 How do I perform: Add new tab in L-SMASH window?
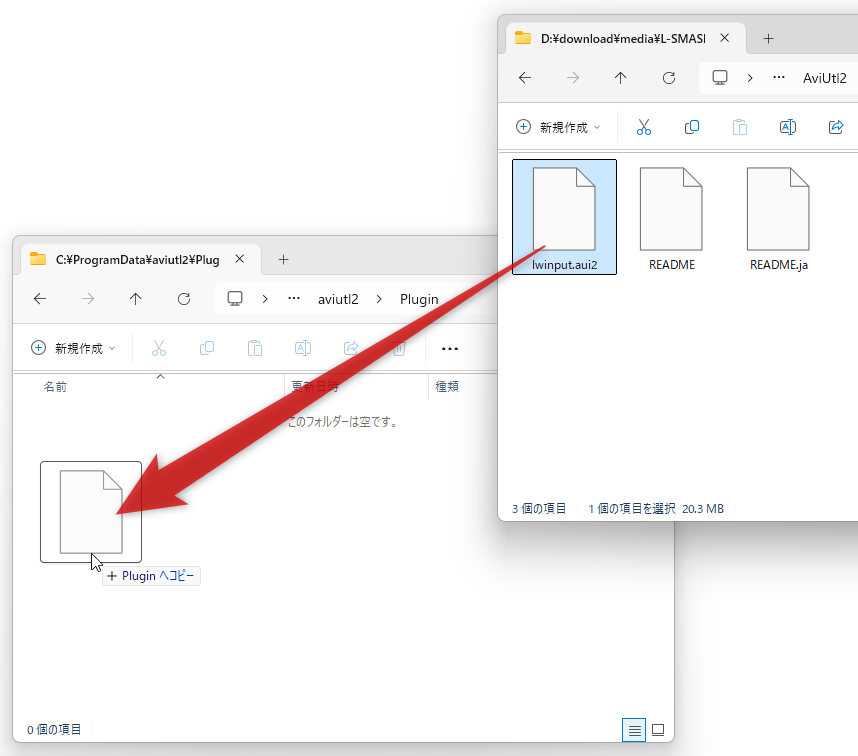tap(768, 38)
